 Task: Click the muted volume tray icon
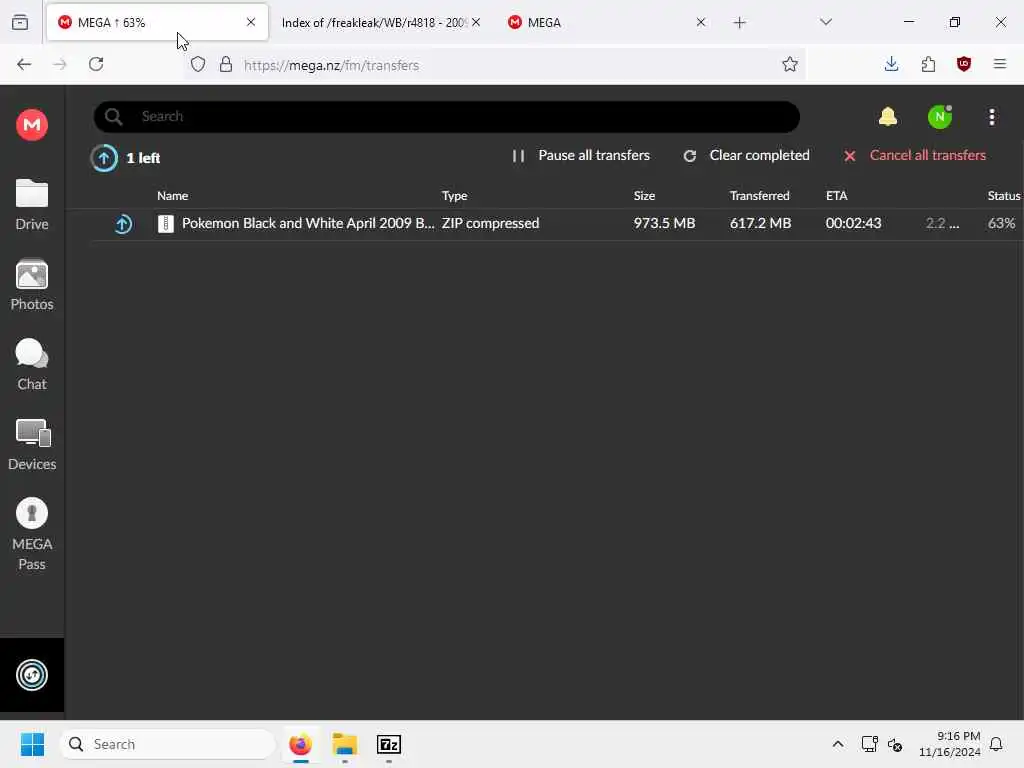[895, 744]
